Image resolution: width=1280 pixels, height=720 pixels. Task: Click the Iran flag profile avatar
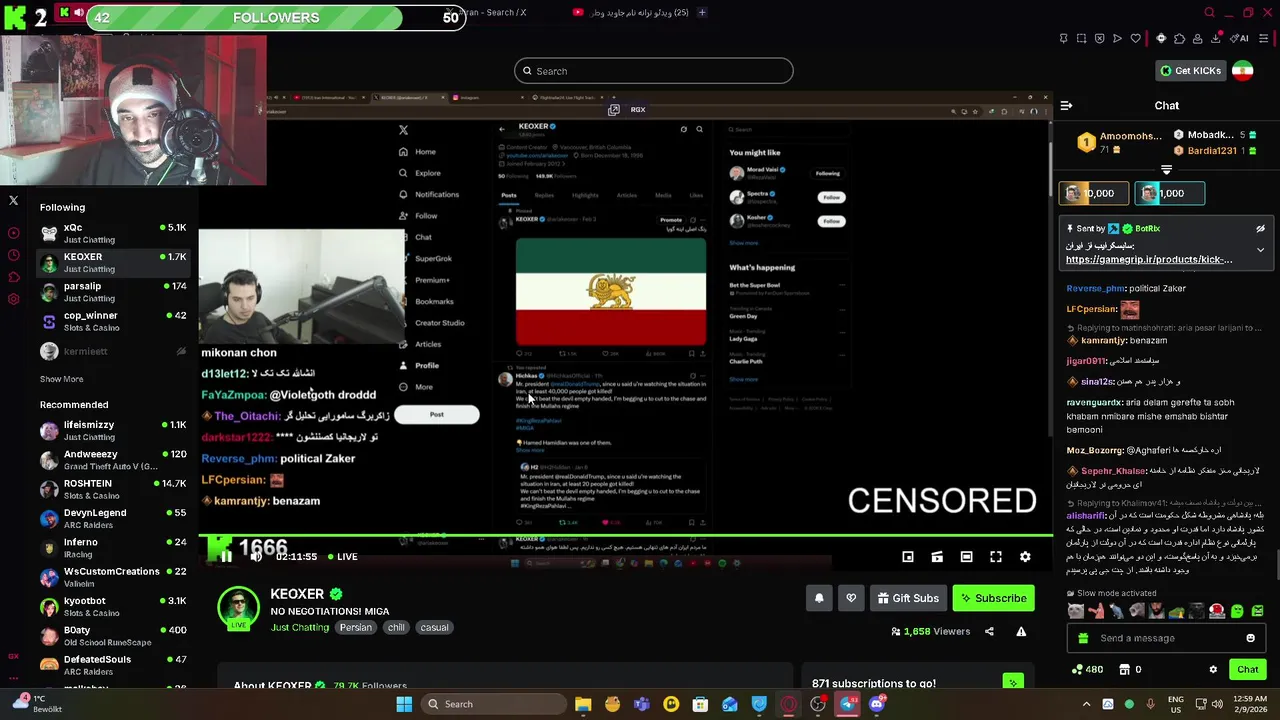1243,71
